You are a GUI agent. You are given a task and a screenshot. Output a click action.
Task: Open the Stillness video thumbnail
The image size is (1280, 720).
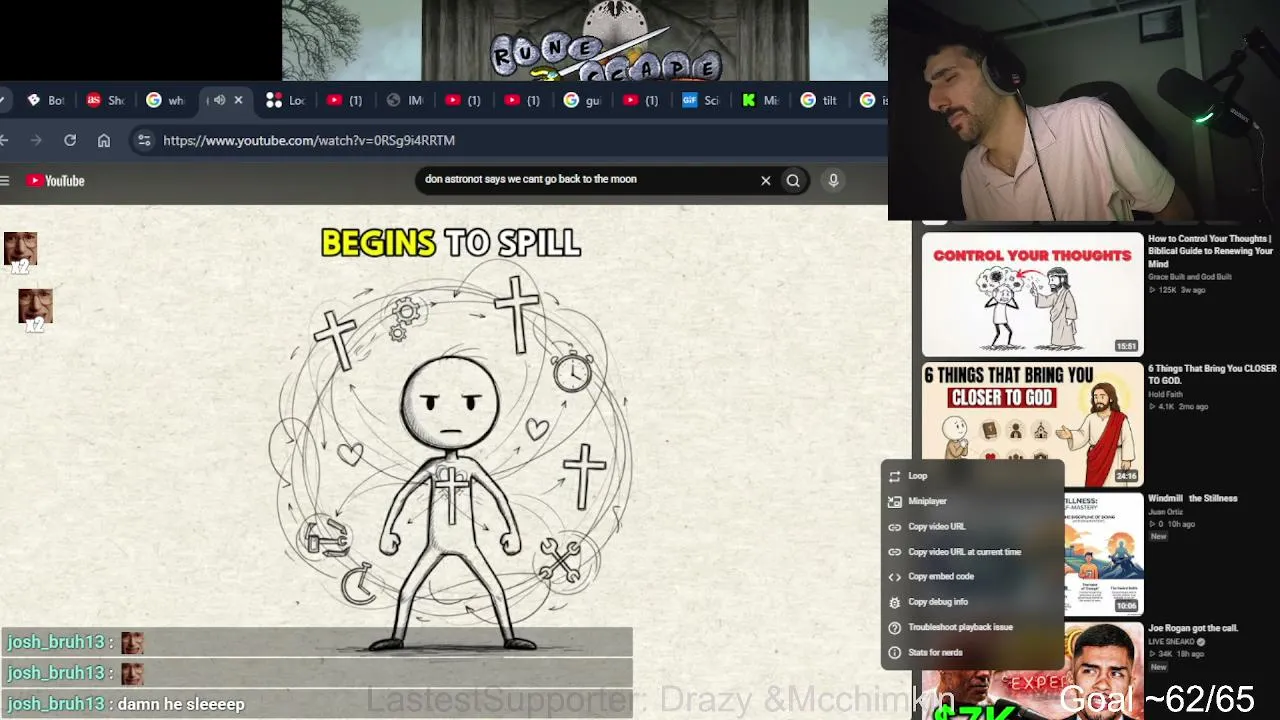(1103, 553)
